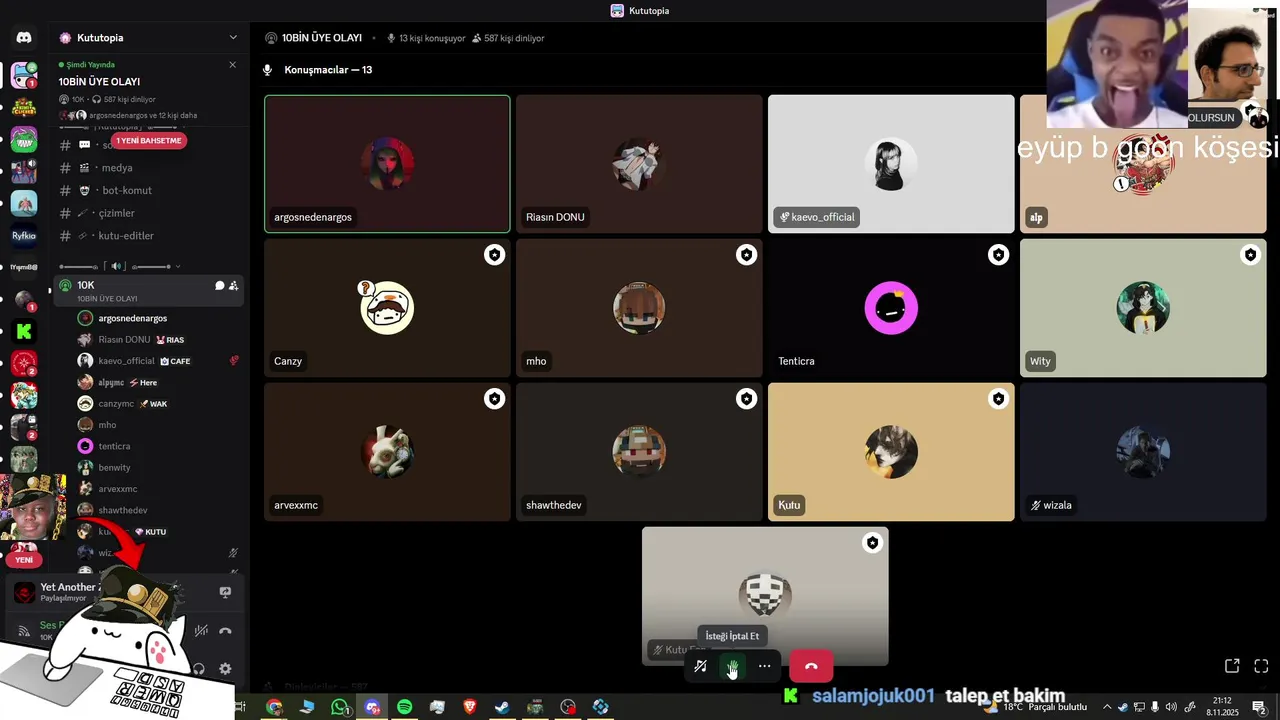Open Chrome from the taskbar
Viewport: 1280px width, 720px height.
(x=274, y=707)
